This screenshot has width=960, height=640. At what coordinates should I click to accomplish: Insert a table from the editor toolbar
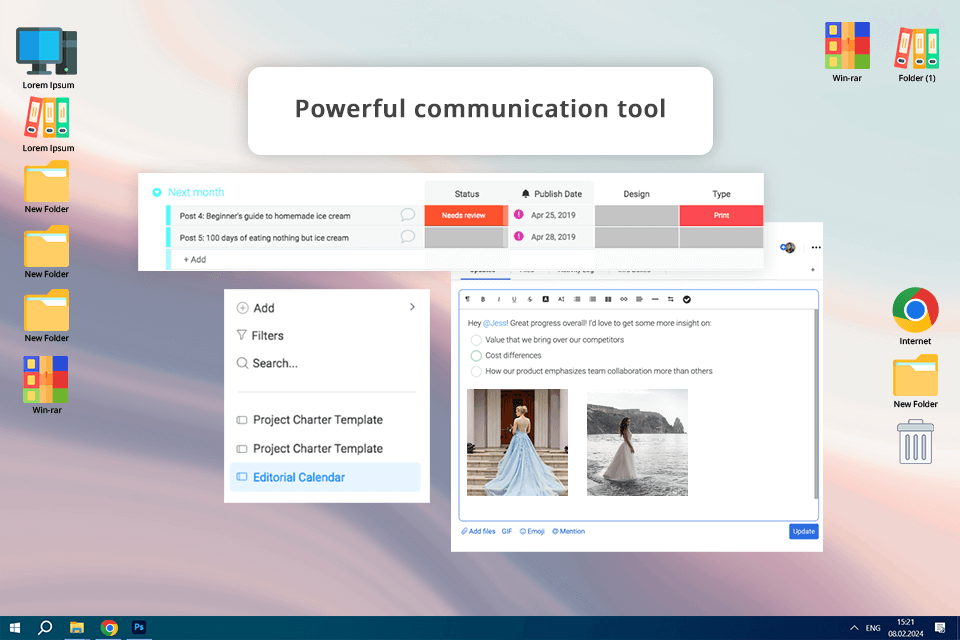tap(608, 299)
